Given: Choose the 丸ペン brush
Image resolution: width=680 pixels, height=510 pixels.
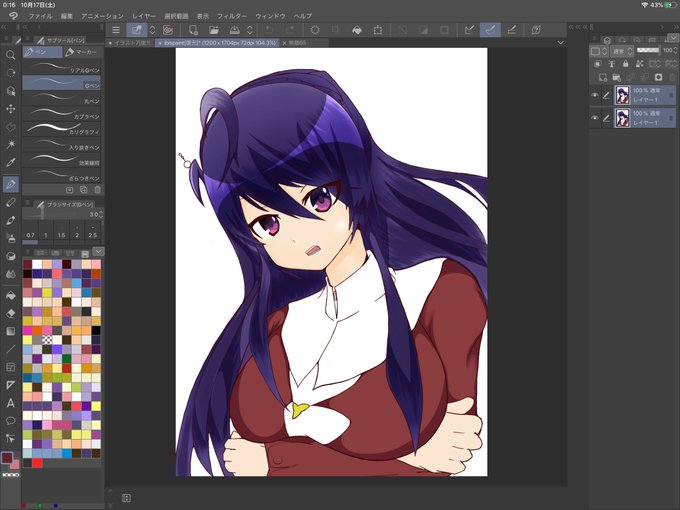Looking at the screenshot, I should 61,98.
